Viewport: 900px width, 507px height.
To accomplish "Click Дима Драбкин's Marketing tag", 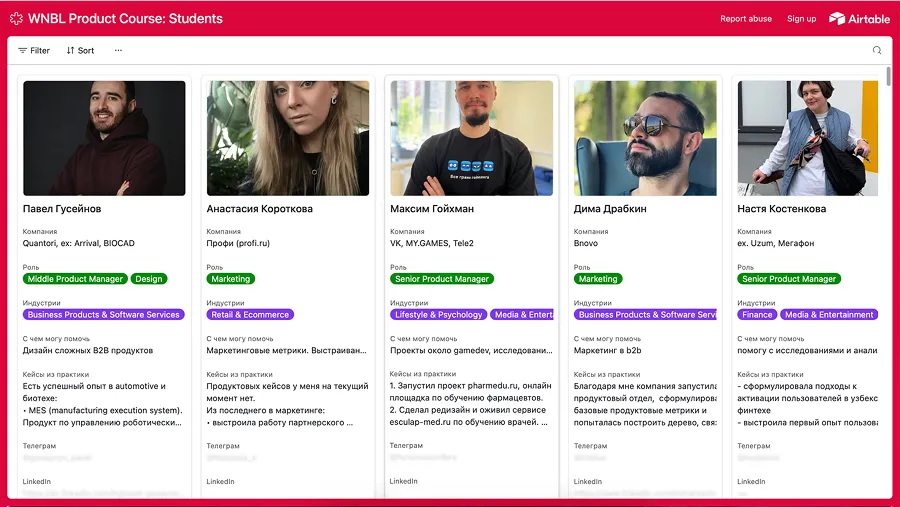I will pos(598,279).
